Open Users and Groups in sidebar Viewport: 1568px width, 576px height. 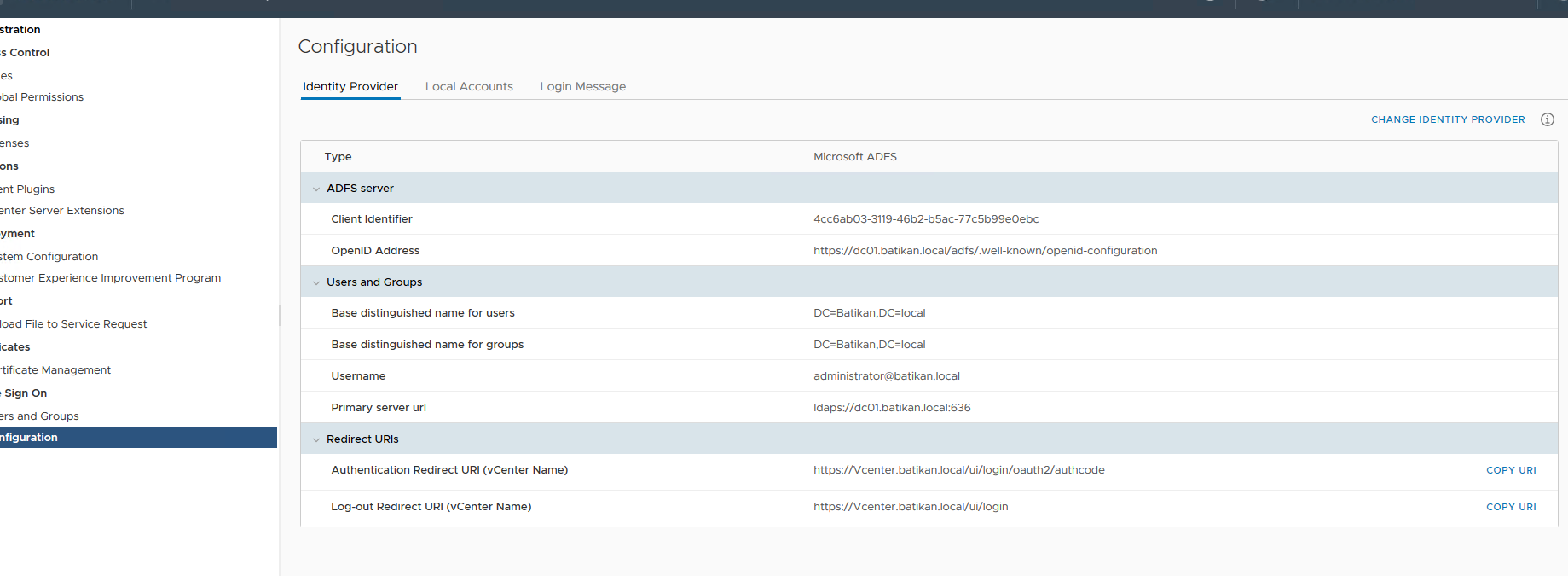39,416
